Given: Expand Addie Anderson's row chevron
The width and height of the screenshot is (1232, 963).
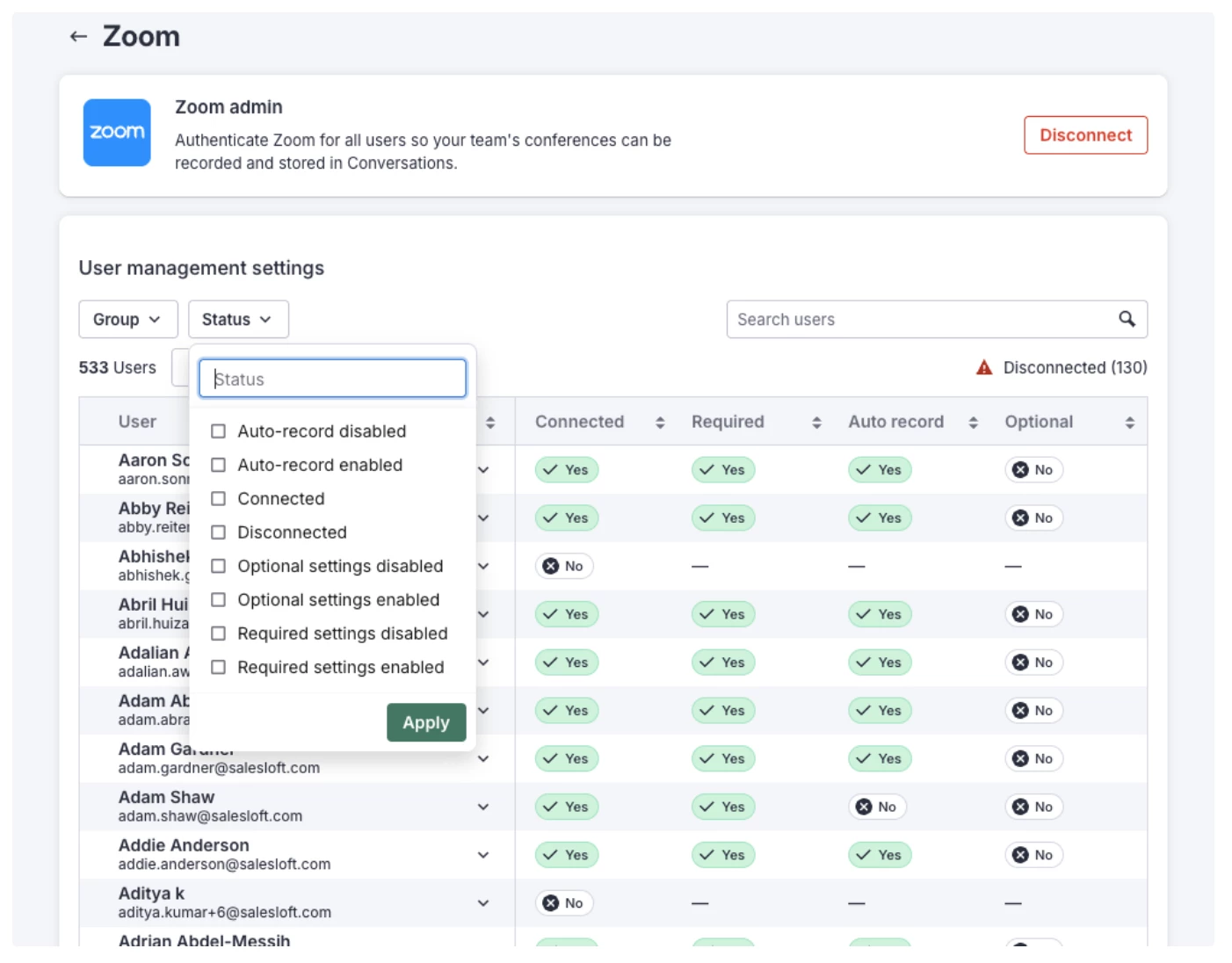Looking at the screenshot, I should tap(483, 855).
